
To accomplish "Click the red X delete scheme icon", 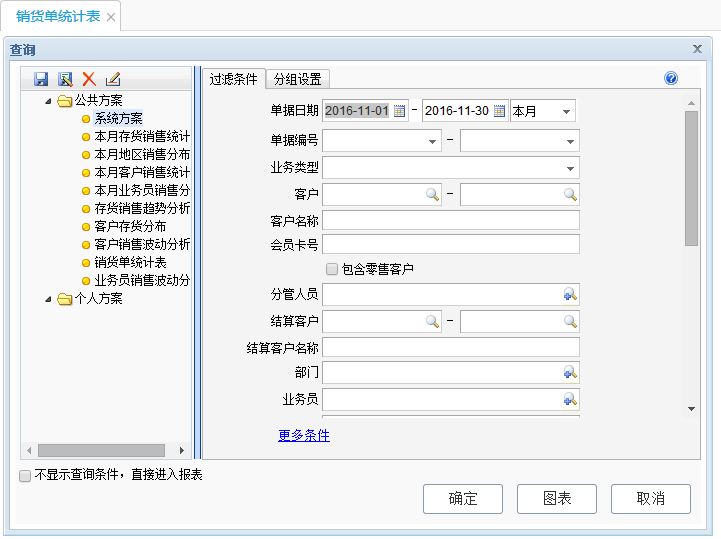I will [89, 79].
